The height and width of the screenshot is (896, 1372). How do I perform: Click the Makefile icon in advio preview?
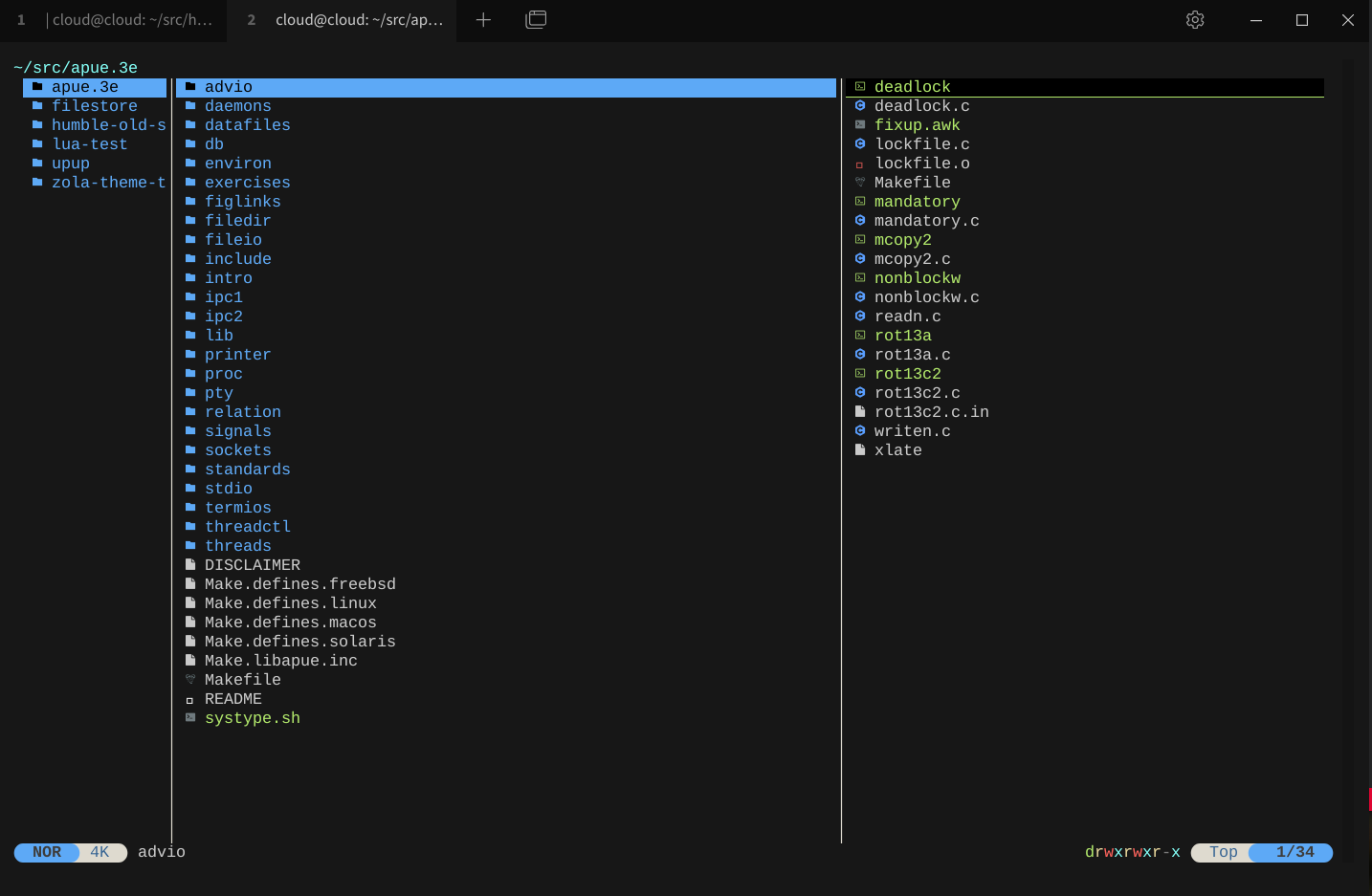click(860, 183)
